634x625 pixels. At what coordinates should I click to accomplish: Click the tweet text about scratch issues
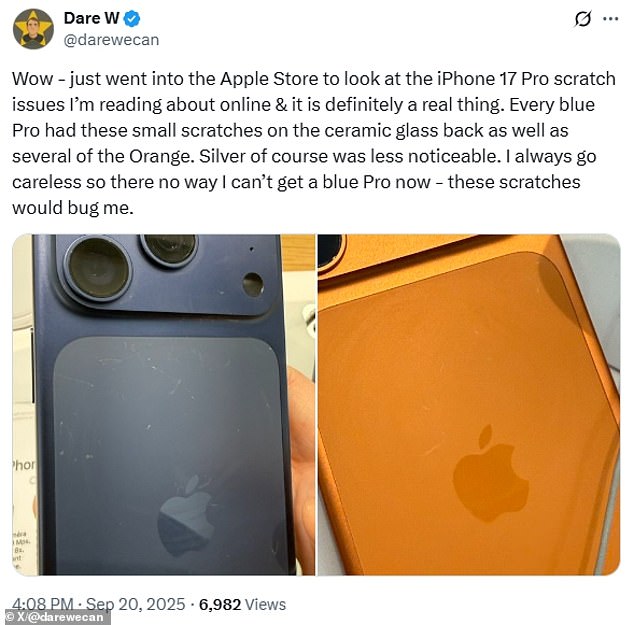tap(314, 143)
